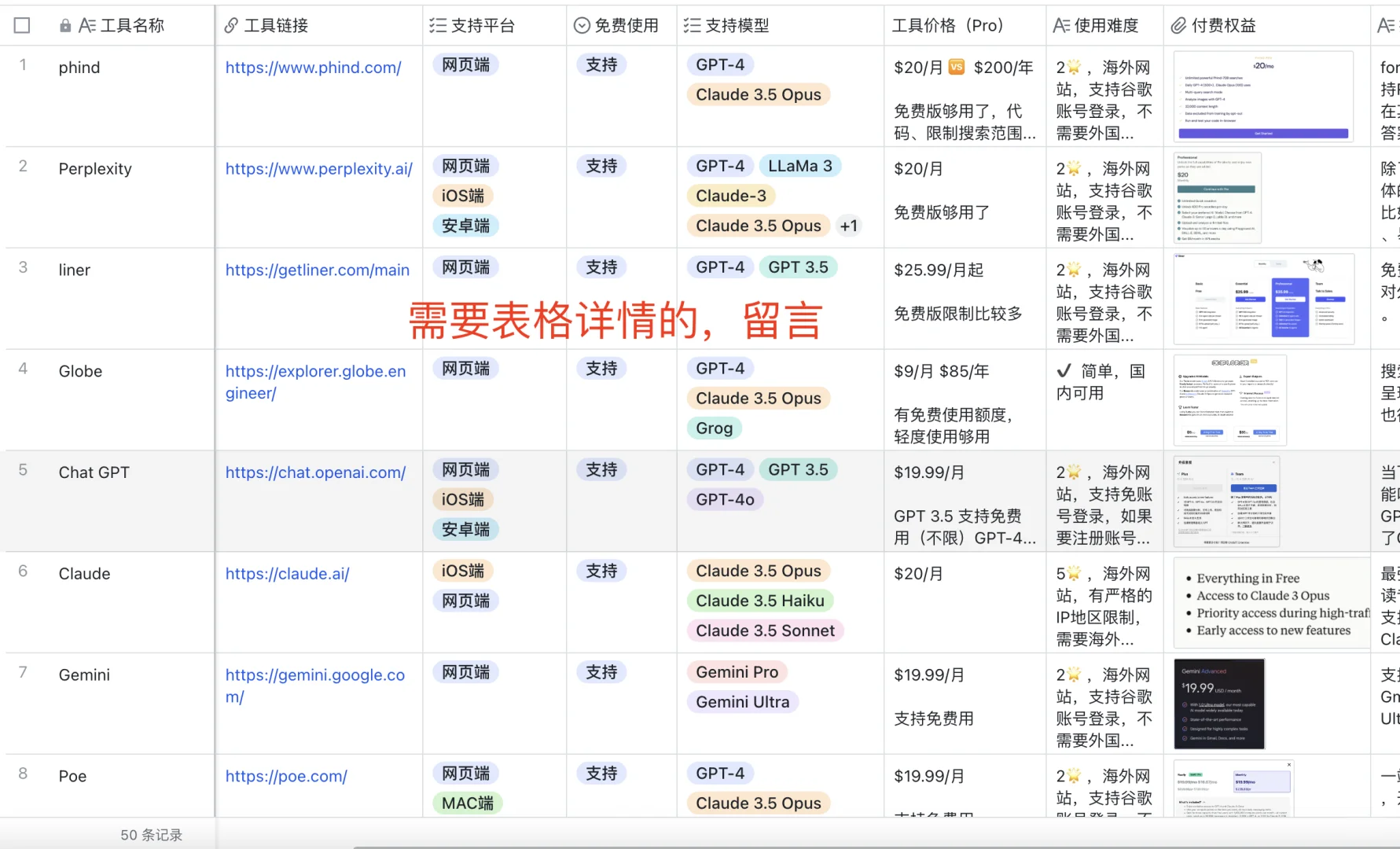Click the pricing screenshot thumbnail in phind's 付费权益 cell
This screenshot has width=1400, height=849.
(x=1262, y=97)
